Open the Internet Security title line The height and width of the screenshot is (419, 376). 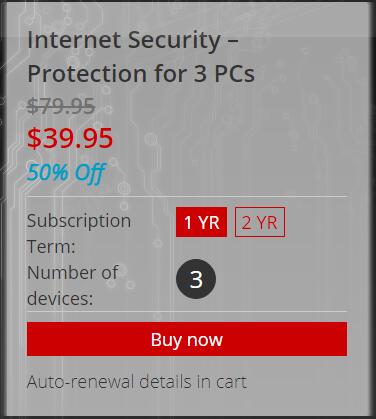click(x=133, y=40)
